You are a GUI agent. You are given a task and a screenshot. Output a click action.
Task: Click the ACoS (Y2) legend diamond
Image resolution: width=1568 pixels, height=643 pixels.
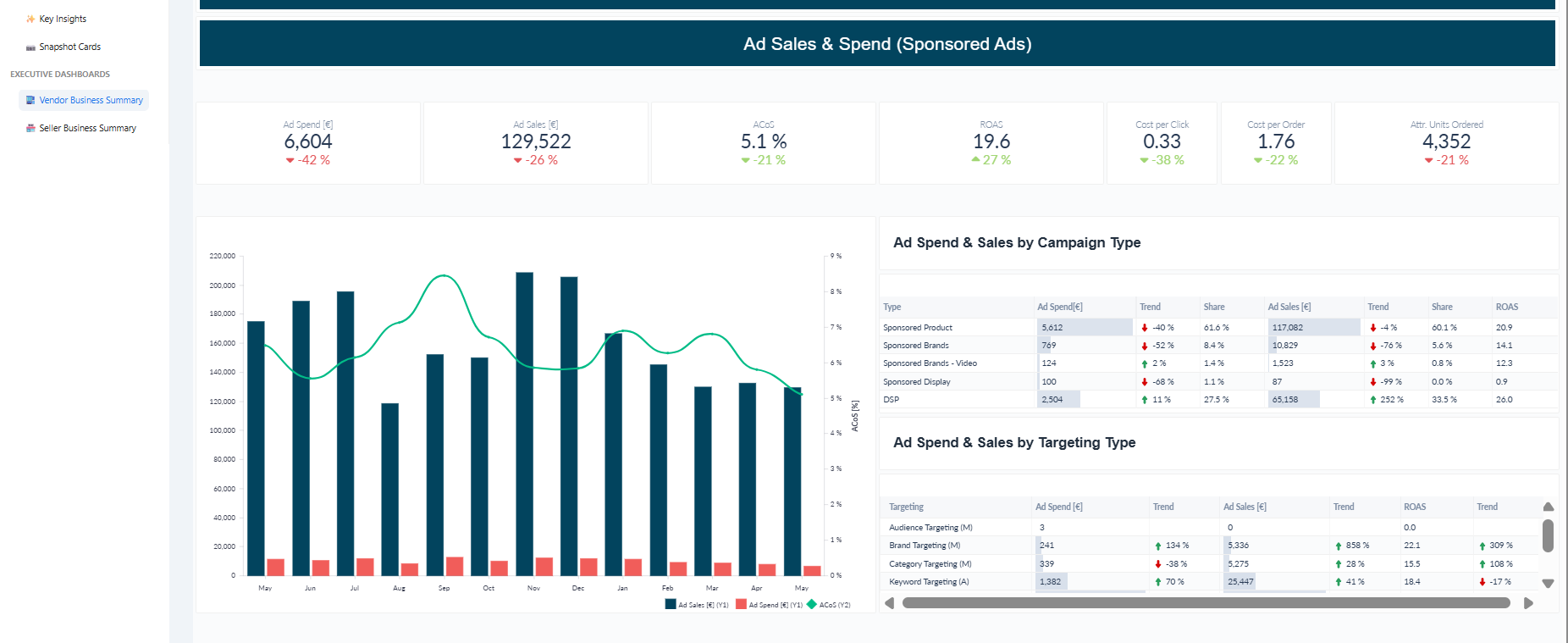point(812,605)
